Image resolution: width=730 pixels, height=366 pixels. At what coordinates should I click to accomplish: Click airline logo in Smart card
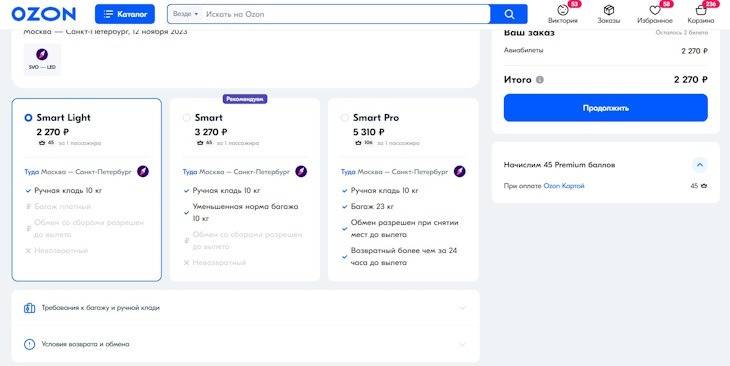coord(301,172)
